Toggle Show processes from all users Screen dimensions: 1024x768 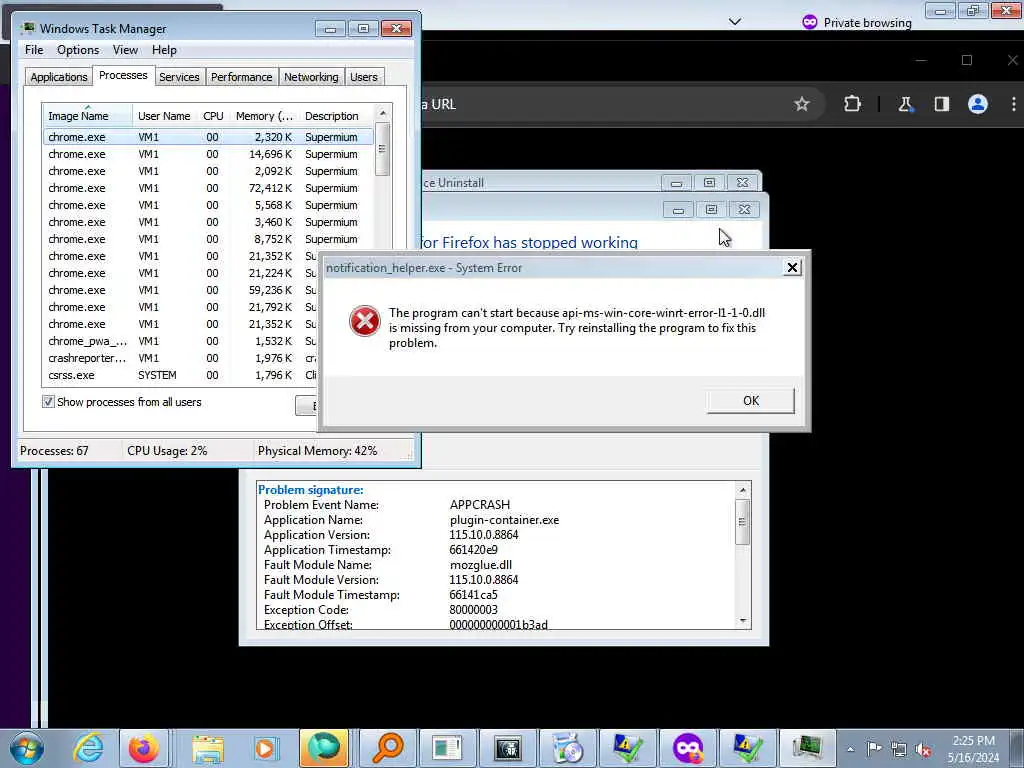click(x=48, y=402)
